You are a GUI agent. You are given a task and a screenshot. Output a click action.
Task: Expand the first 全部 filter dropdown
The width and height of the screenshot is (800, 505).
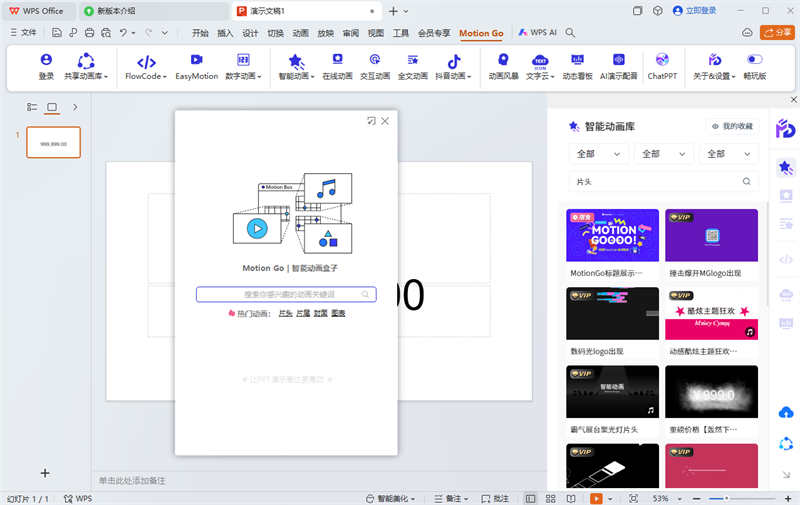point(598,154)
